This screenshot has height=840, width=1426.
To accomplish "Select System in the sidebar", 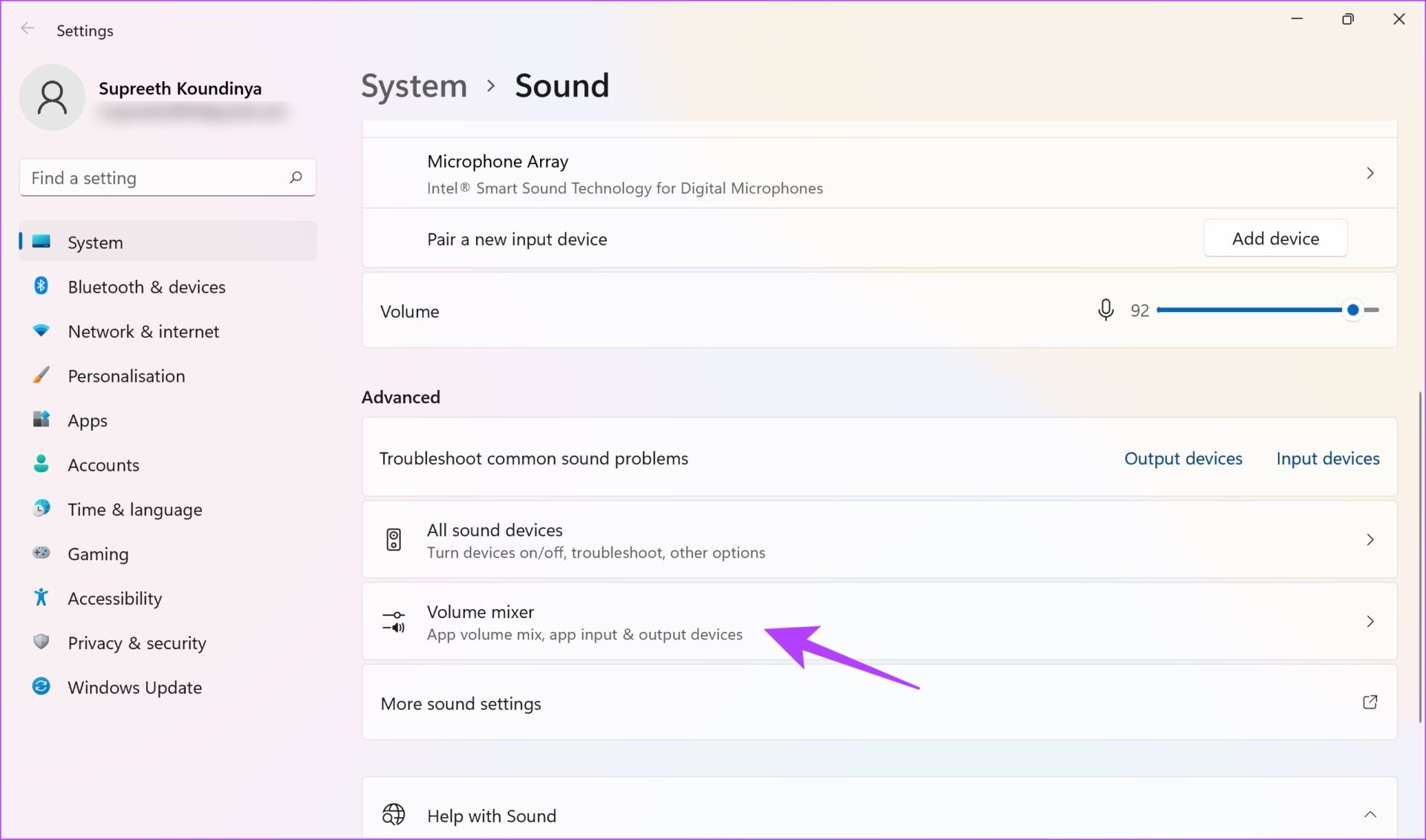I will pos(95,241).
